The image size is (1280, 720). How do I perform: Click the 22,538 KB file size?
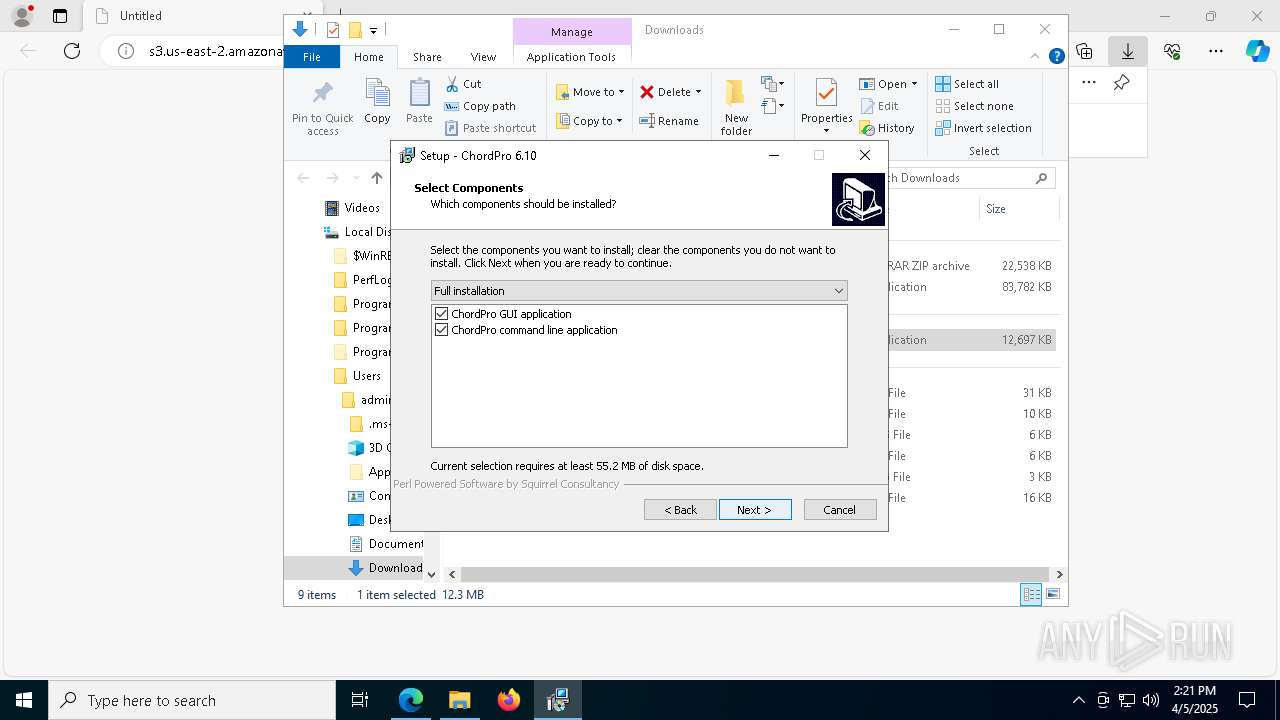pyautogui.click(x=1026, y=266)
